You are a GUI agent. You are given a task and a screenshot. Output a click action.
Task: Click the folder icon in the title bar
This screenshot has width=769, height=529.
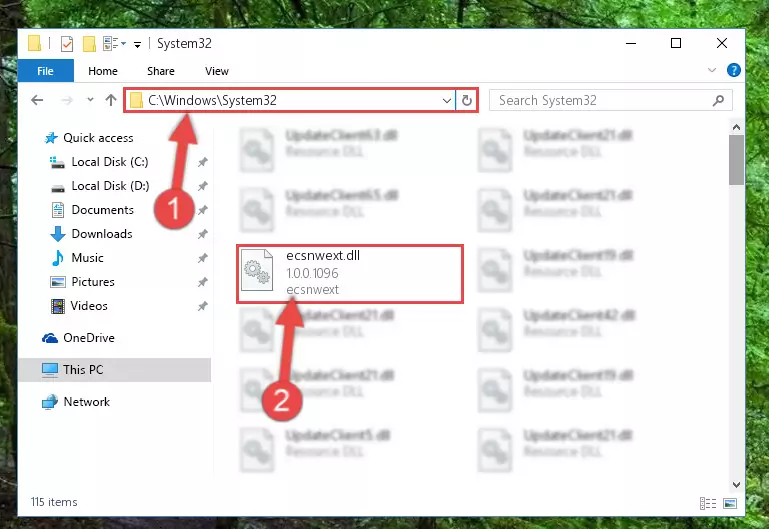click(35, 43)
